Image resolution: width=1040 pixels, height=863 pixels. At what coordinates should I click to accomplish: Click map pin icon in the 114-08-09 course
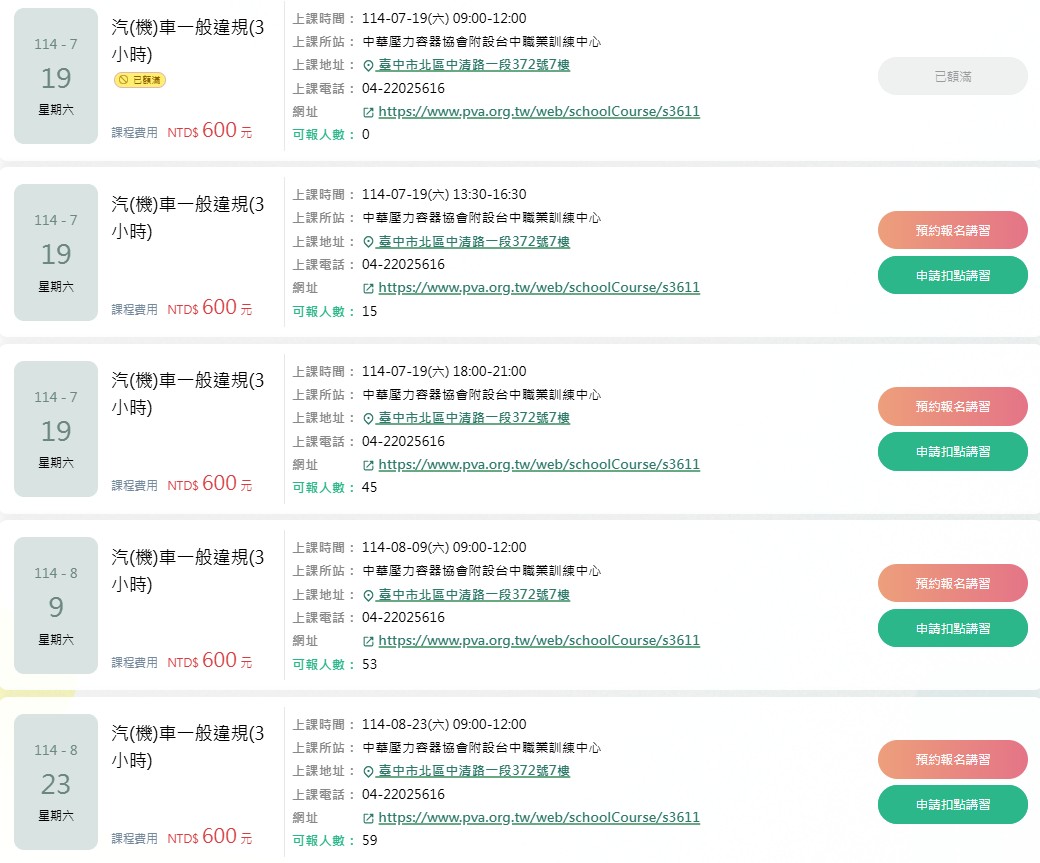point(369,595)
